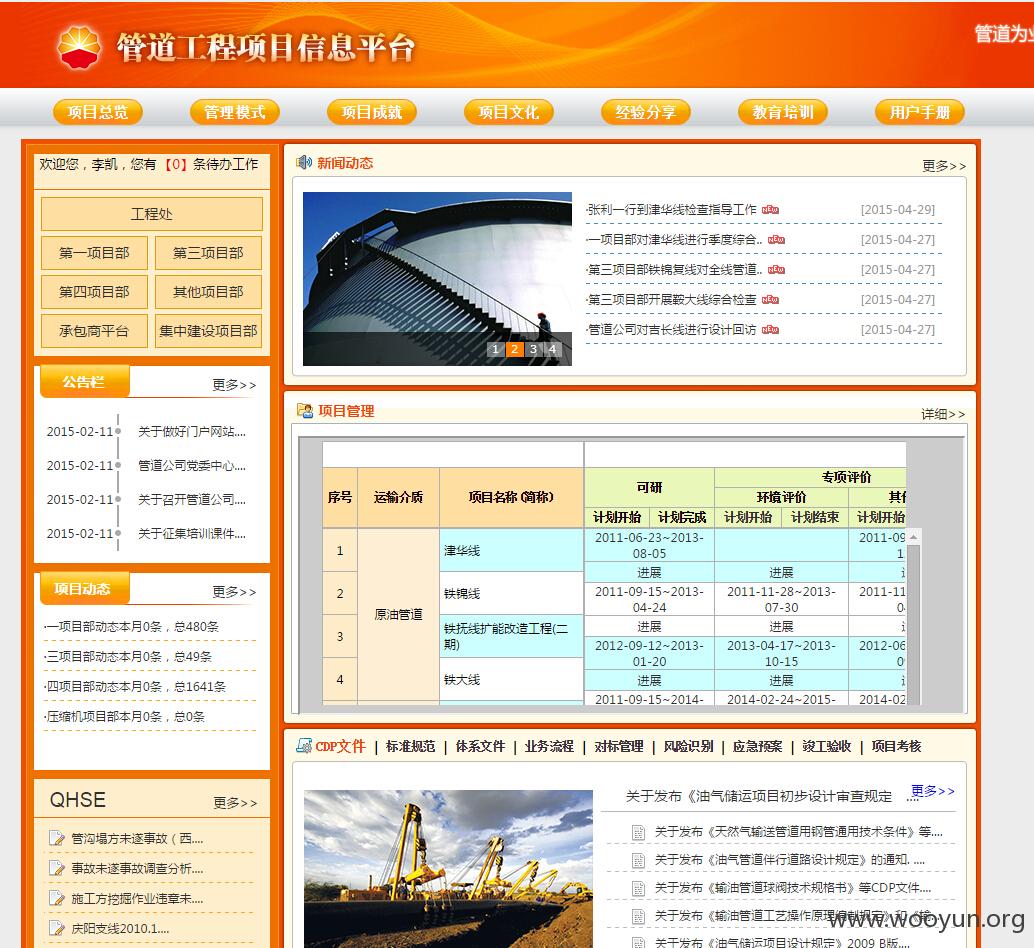Click the 津华线 project name cell
The height and width of the screenshot is (948, 1034).
512,550
